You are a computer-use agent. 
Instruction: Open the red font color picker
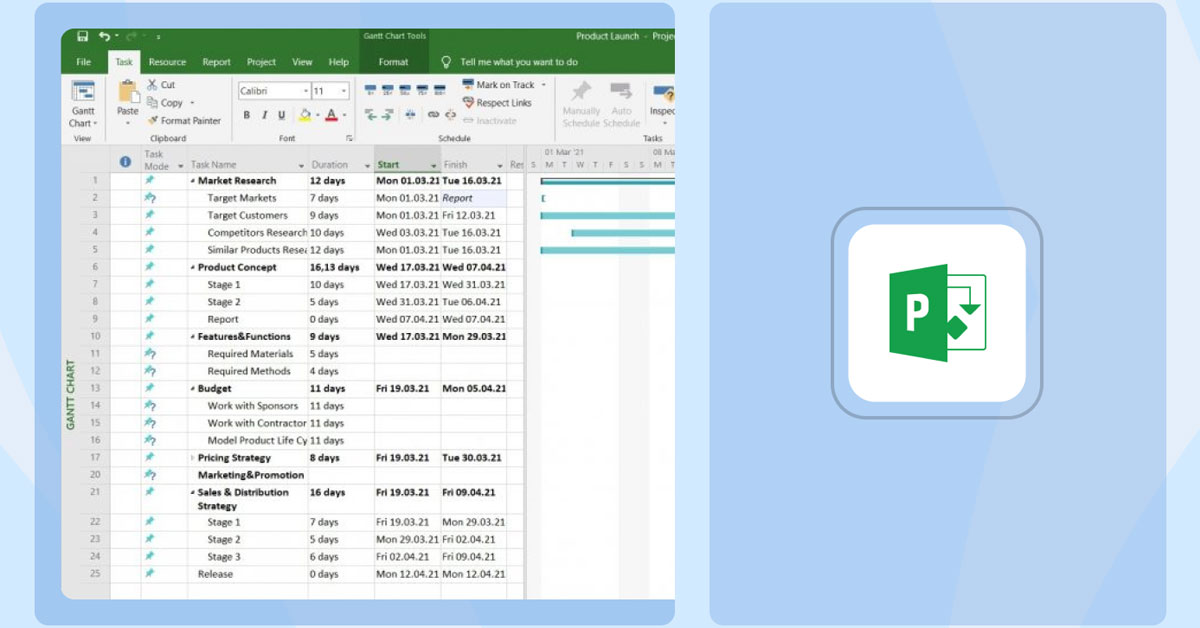point(343,116)
